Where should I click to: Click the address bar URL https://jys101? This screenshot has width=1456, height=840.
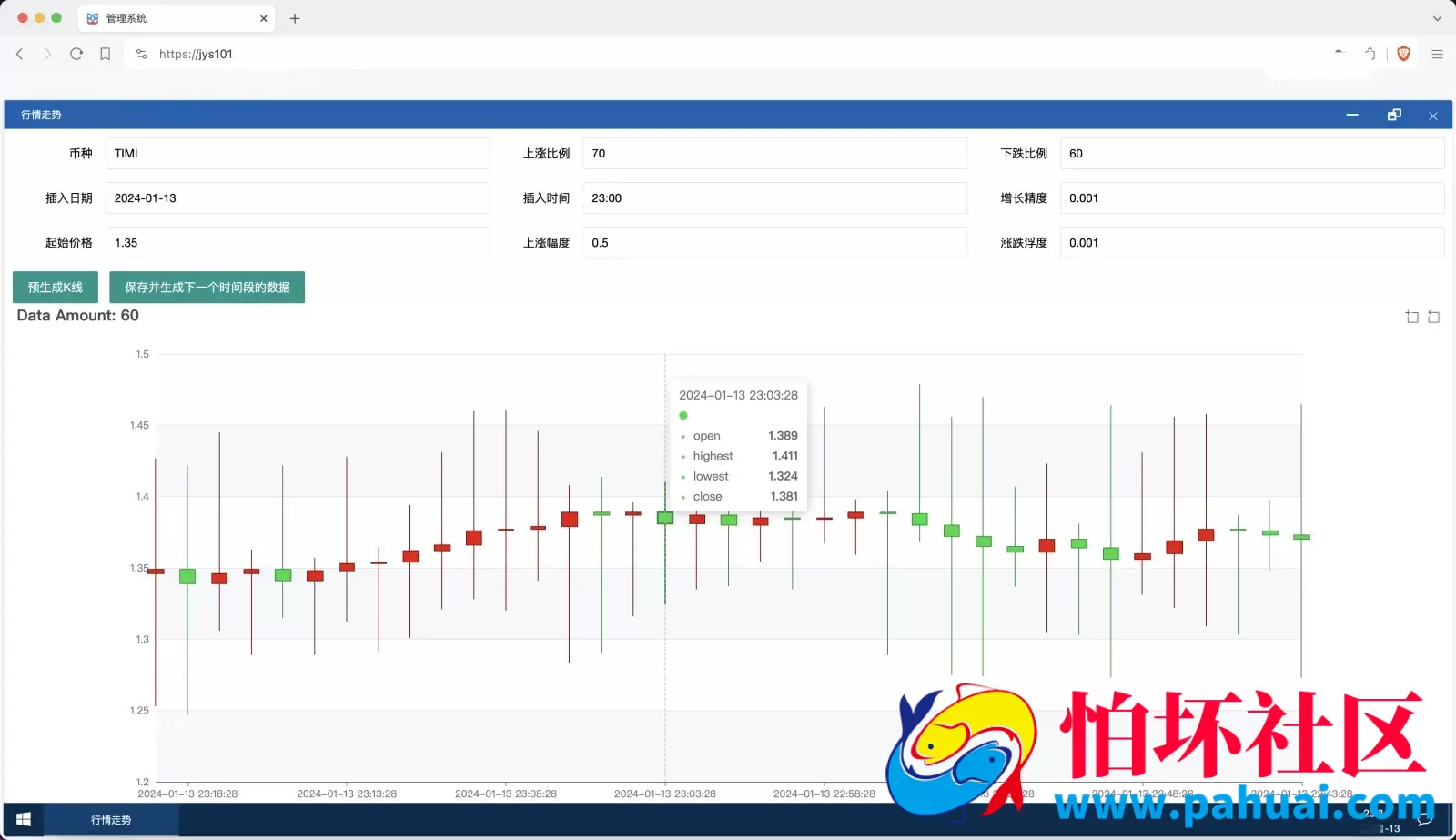pyautogui.click(x=196, y=55)
